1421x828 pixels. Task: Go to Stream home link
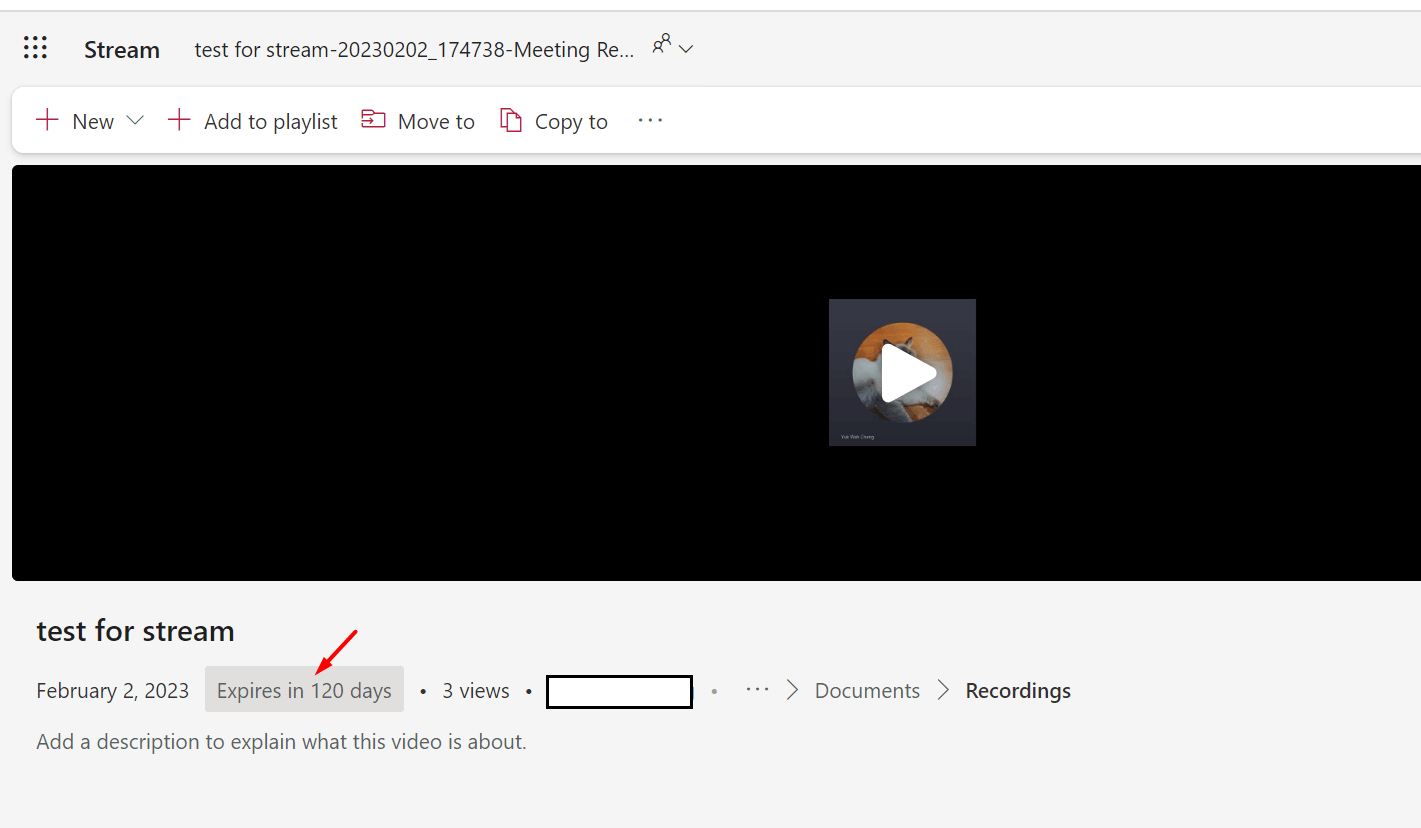coord(122,50)
